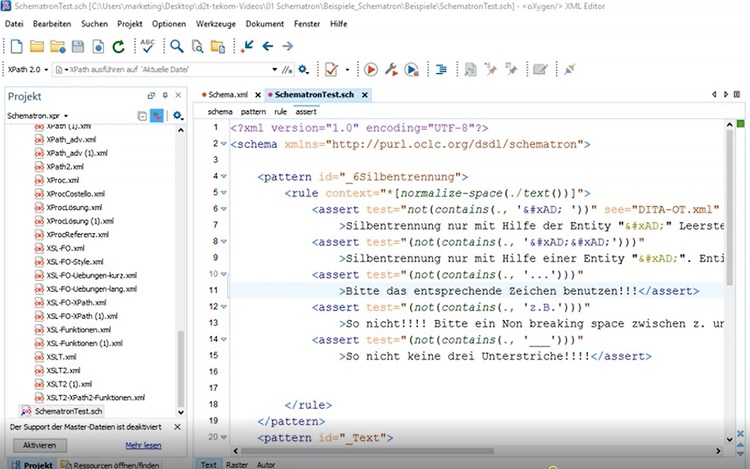The width and height of the screenshot is (750, 469).
Task: Maximize the Projekt panel view
Action: click(151, 95)
